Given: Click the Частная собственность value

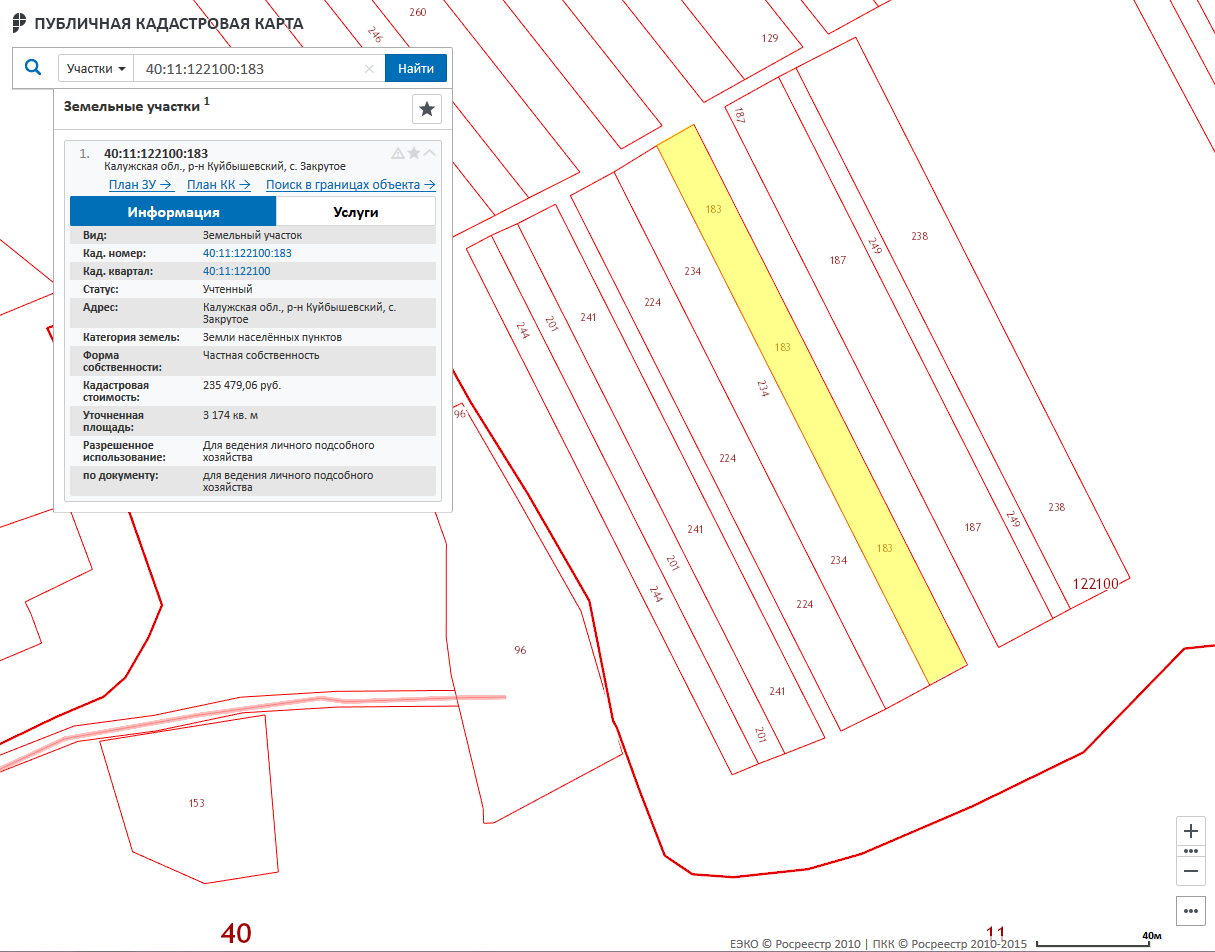Looking at the screenshot, I should pyautogui.click(x=261, y=355).
